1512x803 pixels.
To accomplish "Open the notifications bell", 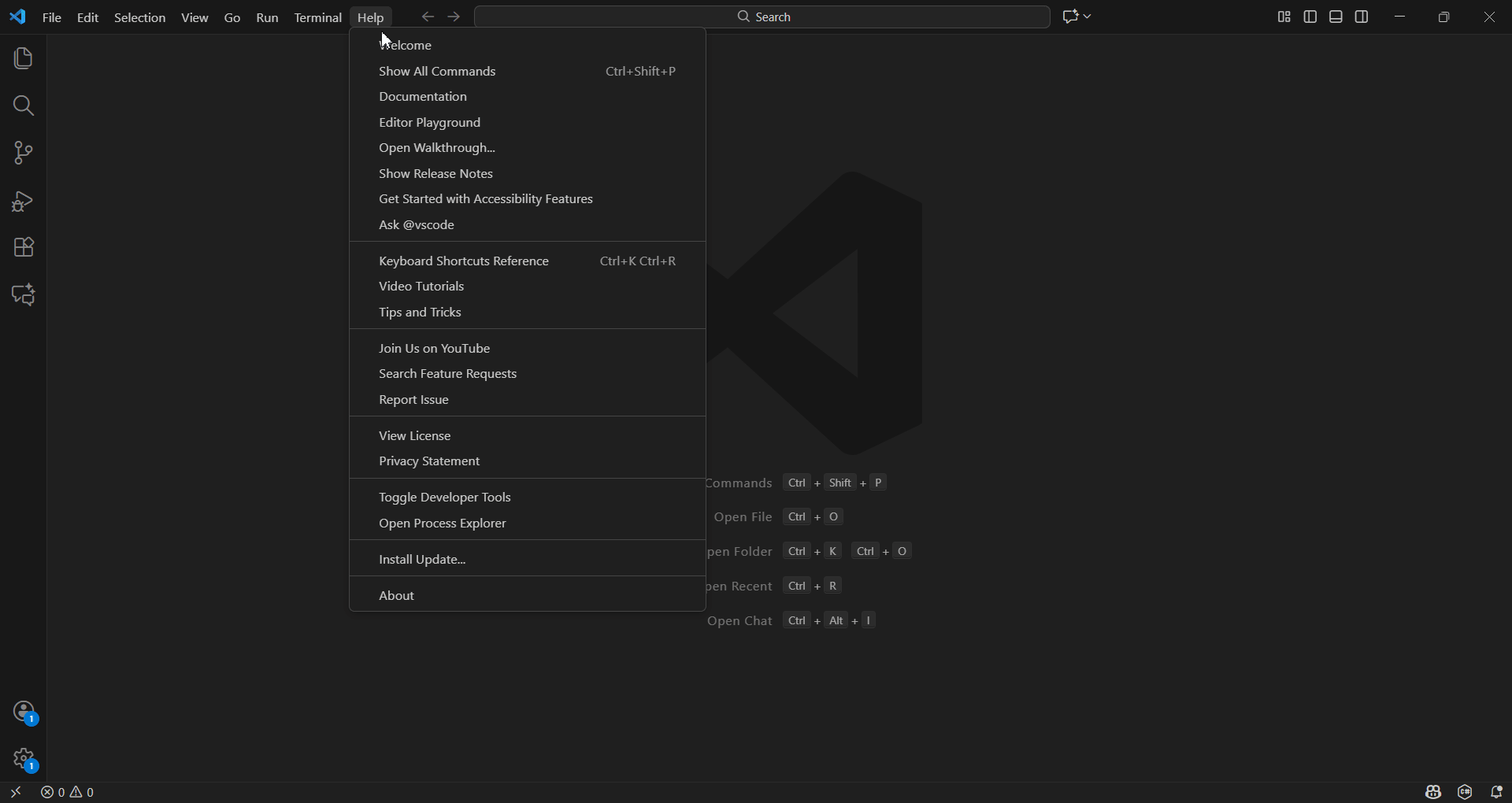I will click(x=1499, y=792).
